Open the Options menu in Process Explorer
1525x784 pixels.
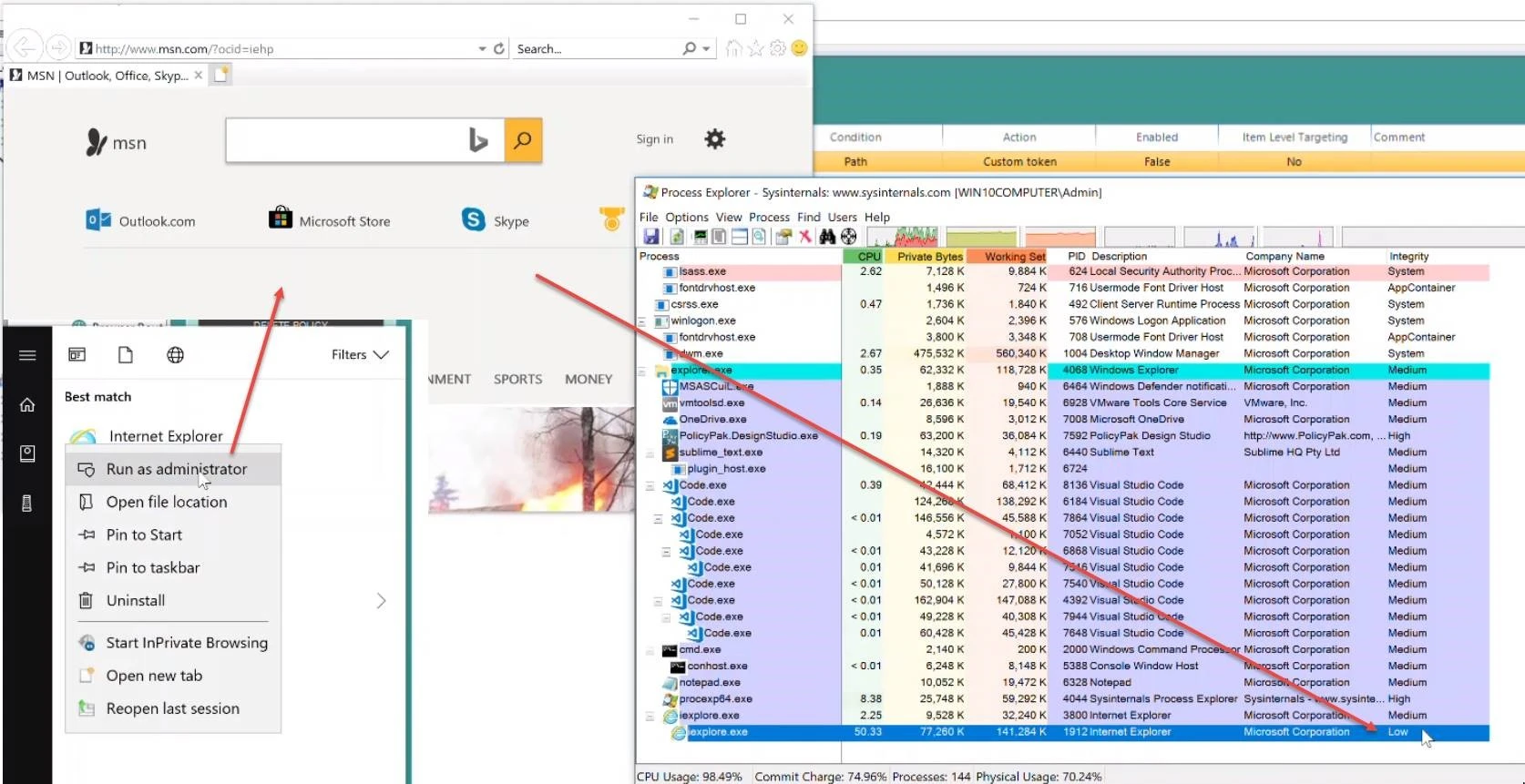(686, 218)
